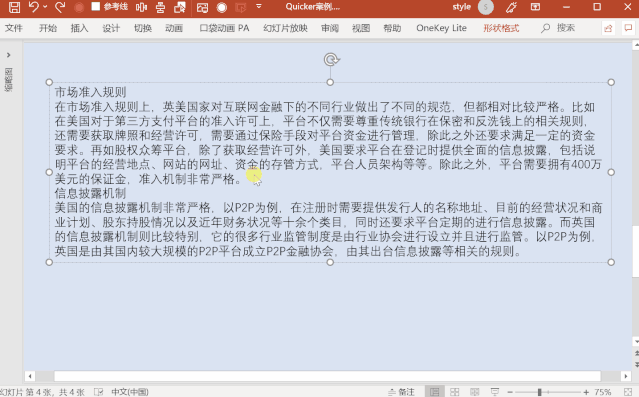
Task: Click the picture layout icon in quick access toolbar
Action: click(203, 7)
